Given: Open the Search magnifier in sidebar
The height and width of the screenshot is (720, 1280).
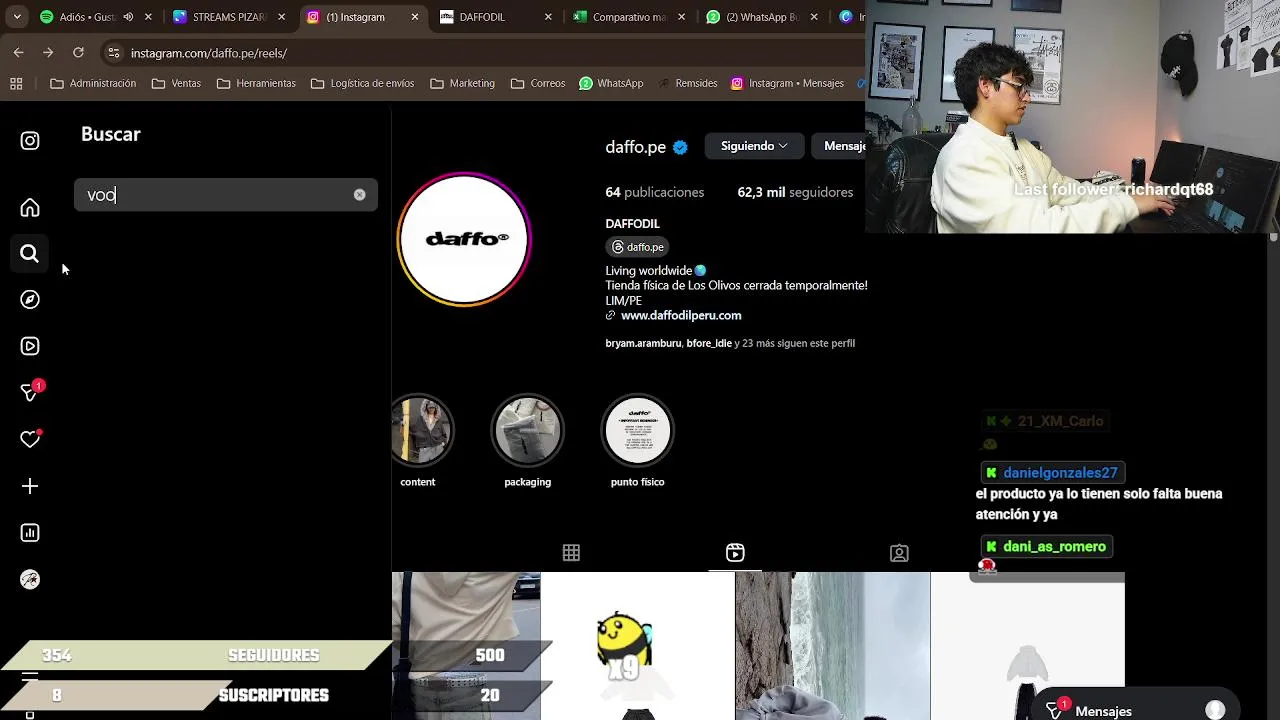Looking at the screenshot, I should click(30, 254).
